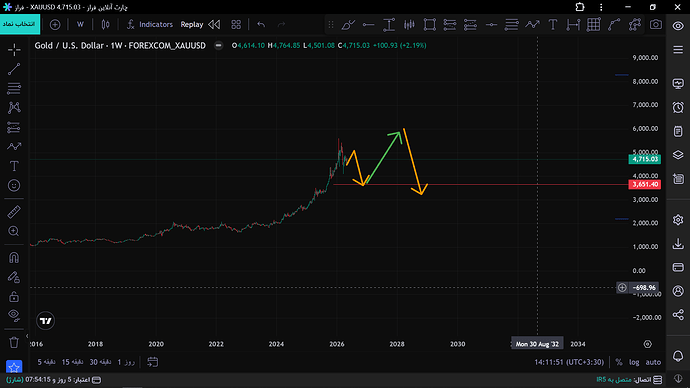Open the W interval dropdown
Screen dimensions: 690x388
coord(80,25)
